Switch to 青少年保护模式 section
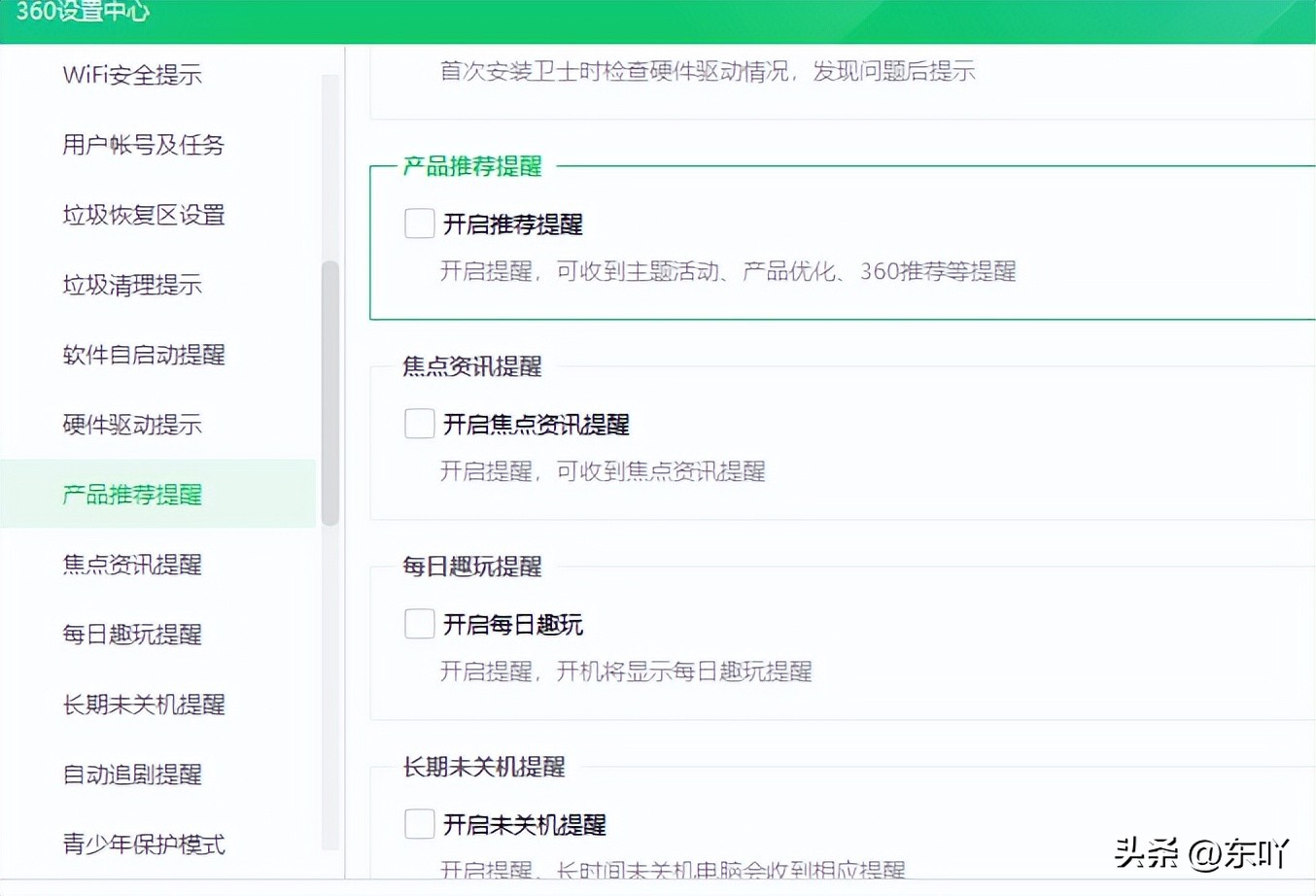This screenshot has height=896, width=1316. (143, 844)
